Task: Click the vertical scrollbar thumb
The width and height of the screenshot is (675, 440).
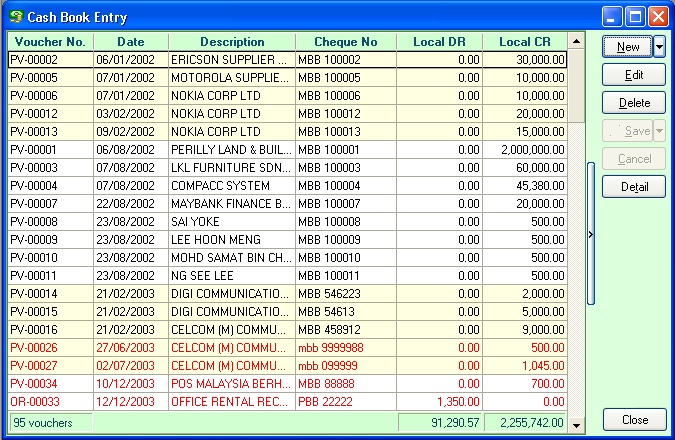Action: 576,86
